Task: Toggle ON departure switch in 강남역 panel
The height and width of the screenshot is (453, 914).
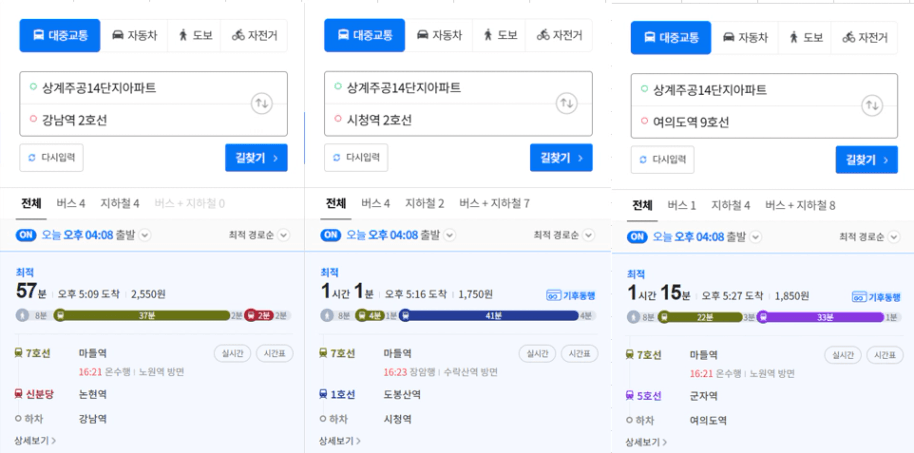Action: pos(26,235)
